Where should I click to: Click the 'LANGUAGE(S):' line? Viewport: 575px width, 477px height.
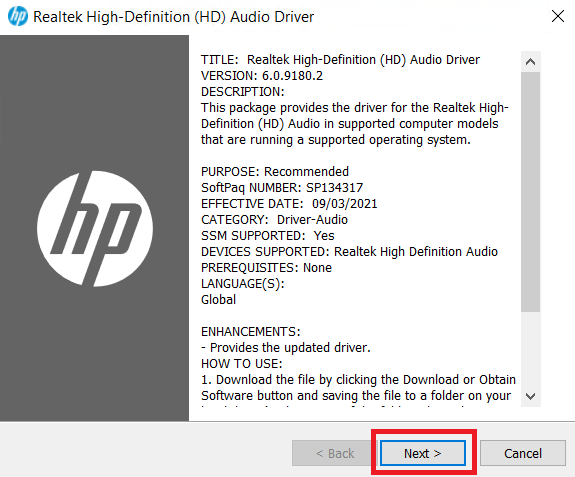coord(243,284)
